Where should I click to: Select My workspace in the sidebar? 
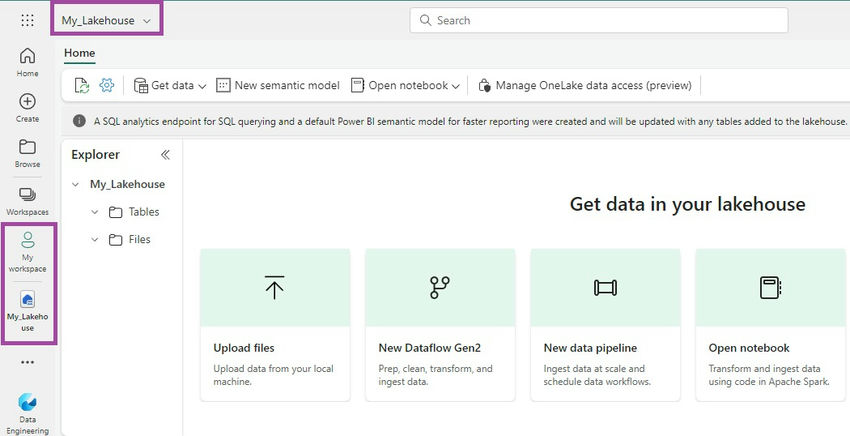pyautogui.click(x=27, y=252)
